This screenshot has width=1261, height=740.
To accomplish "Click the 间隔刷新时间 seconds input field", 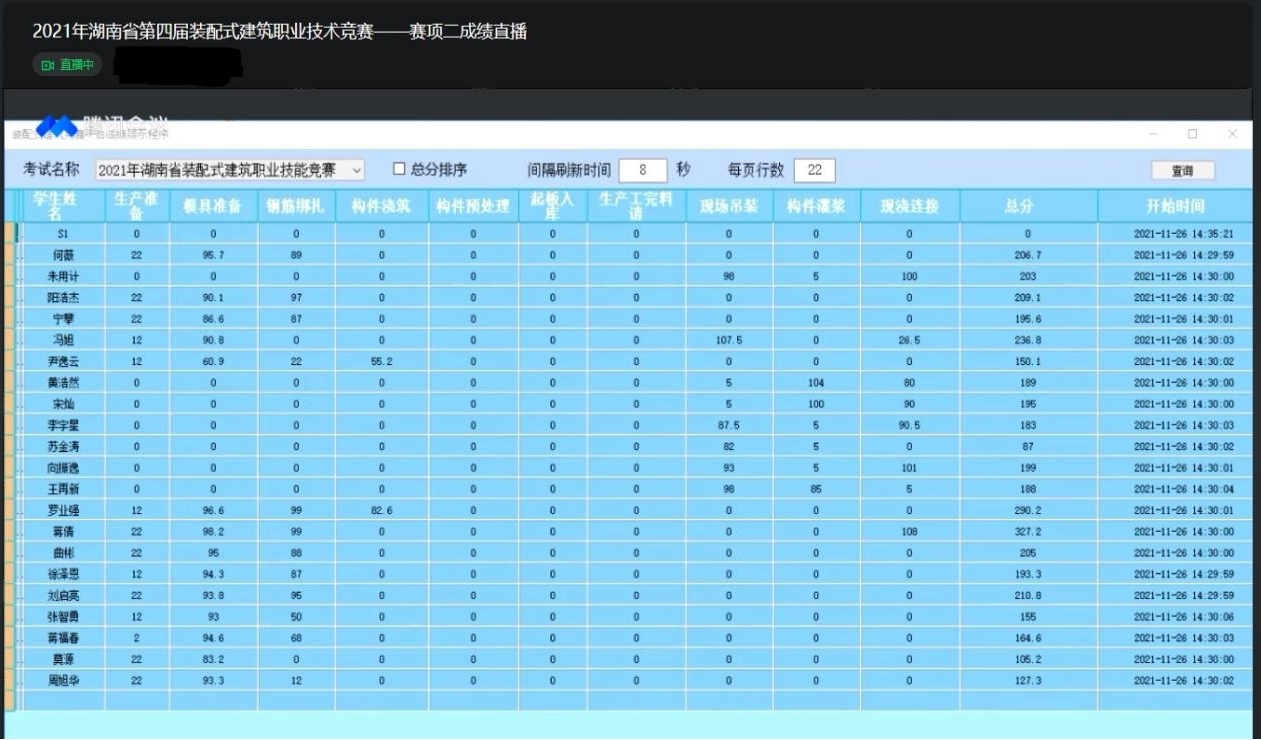I will point(642,170).
